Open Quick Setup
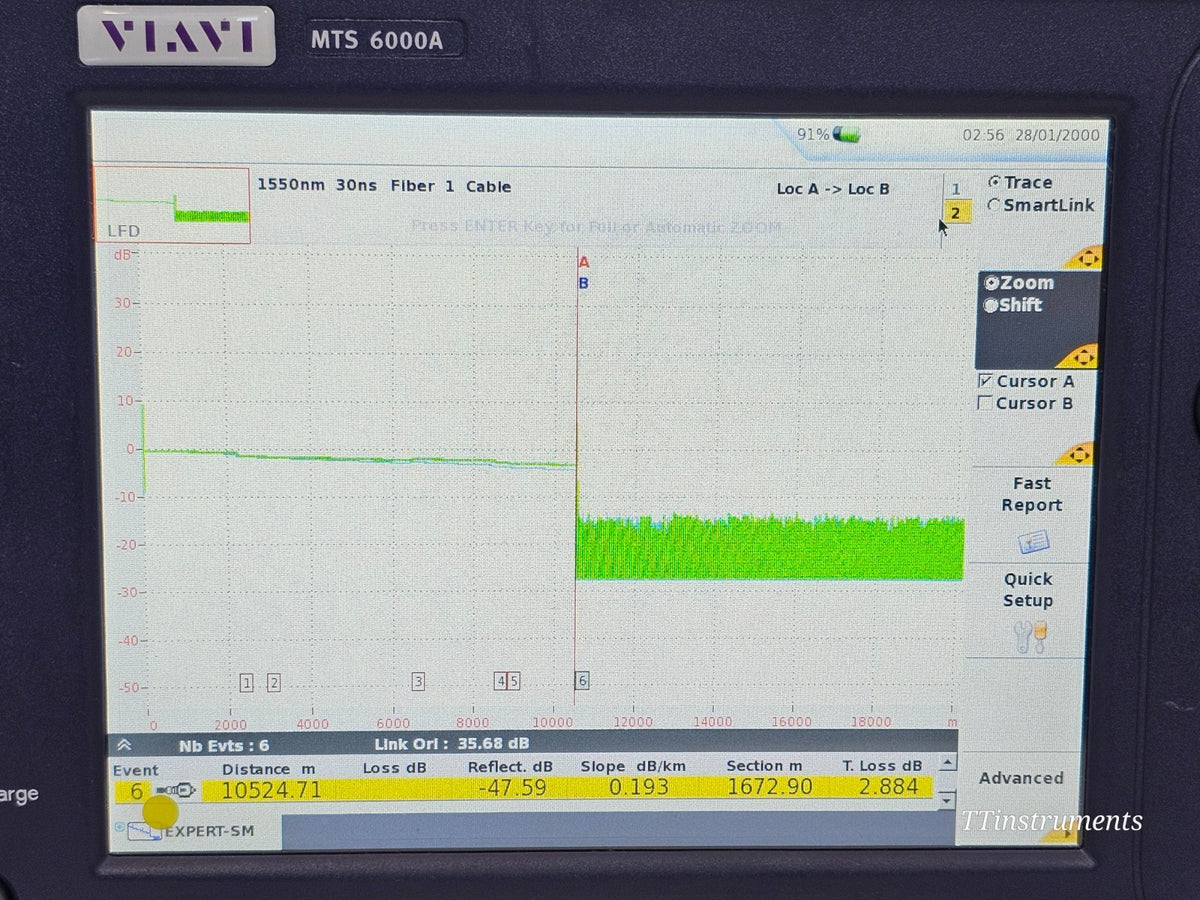 [x=1028, y=590]
